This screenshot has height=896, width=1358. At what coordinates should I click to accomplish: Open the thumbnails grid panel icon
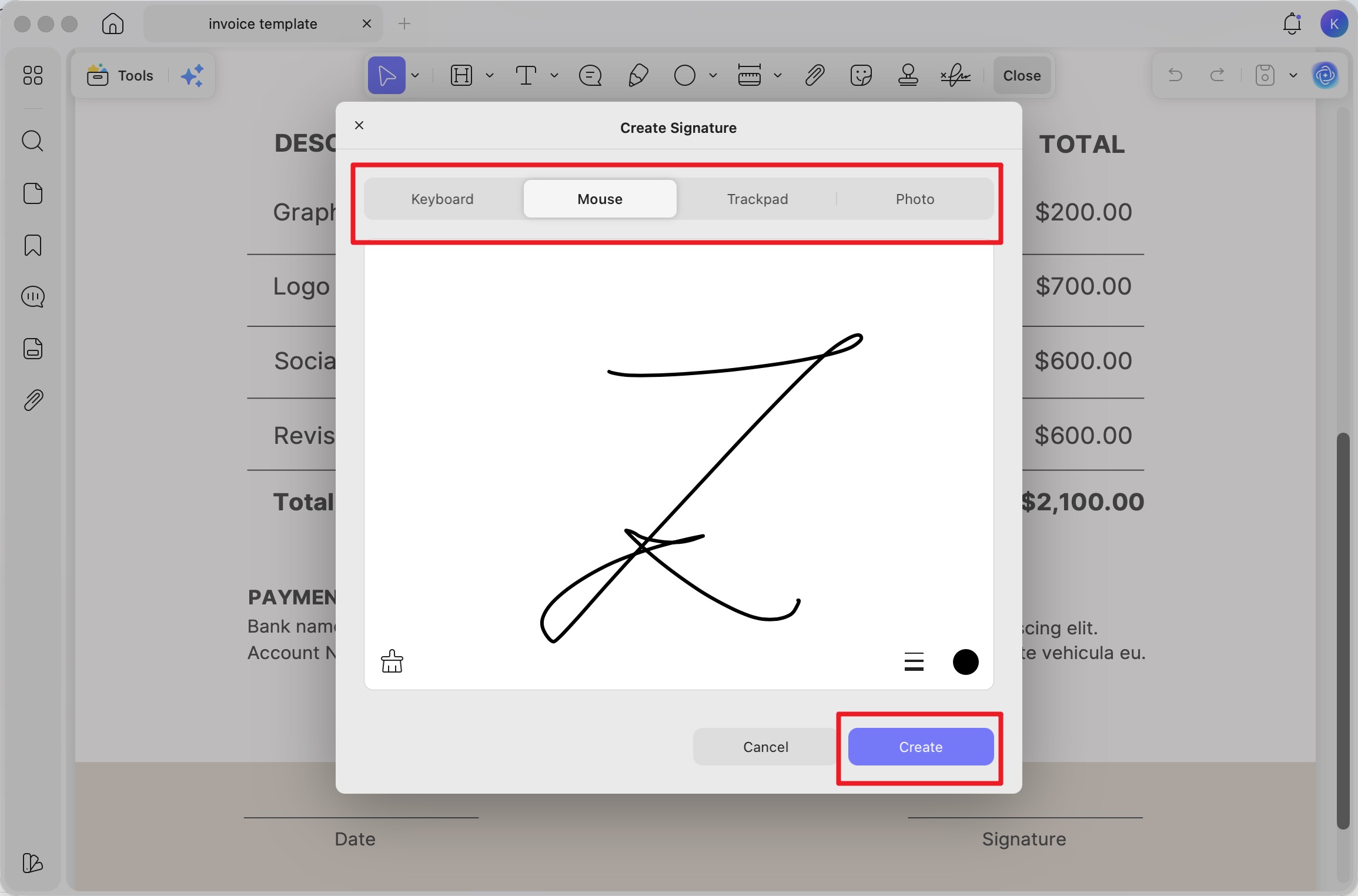click(33, 75)
